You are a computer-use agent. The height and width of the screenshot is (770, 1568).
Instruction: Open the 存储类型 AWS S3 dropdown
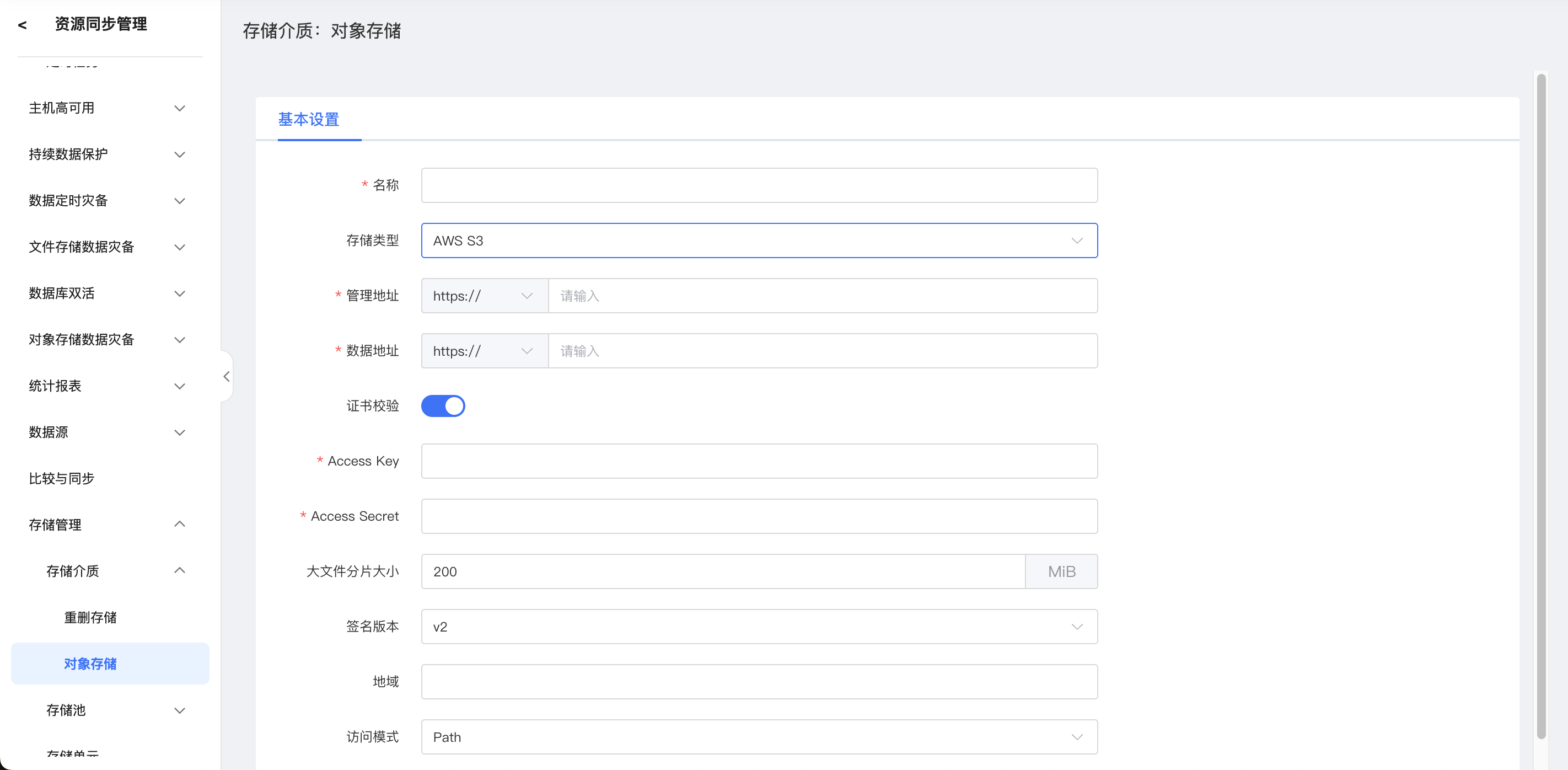(759, 240)
